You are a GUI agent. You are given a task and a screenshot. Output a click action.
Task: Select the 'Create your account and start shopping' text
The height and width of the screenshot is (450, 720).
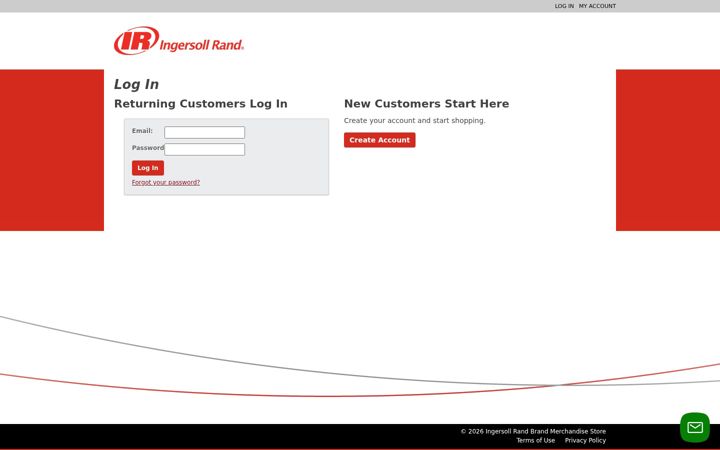(x=414, y=120)
